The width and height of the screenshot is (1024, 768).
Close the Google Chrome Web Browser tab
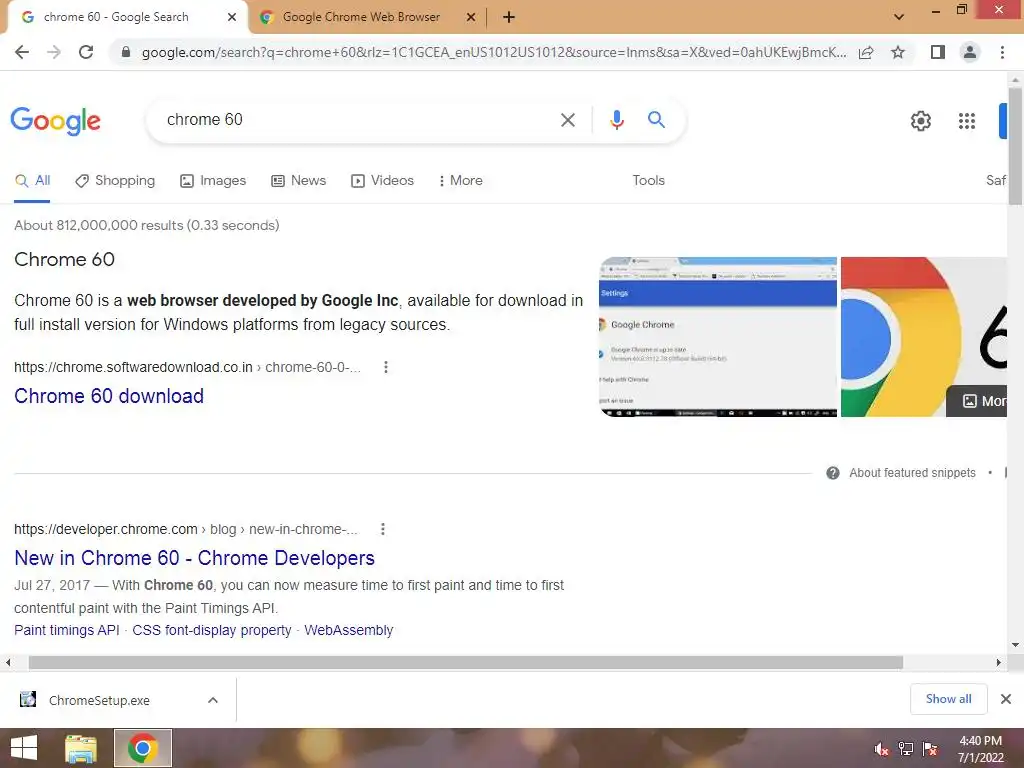(471, 17)
